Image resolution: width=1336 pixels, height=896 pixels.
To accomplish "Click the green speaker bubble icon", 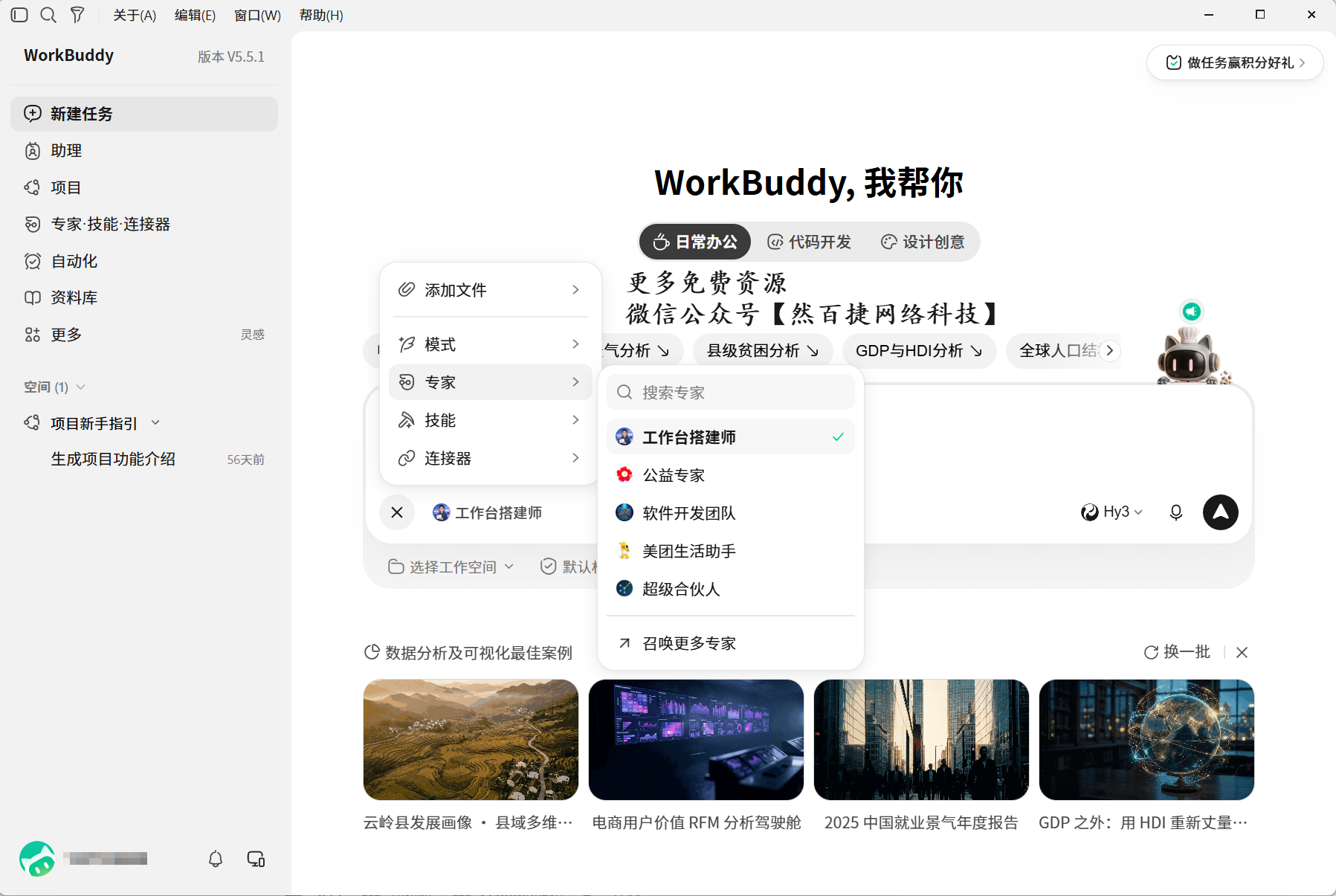I will [1192, 311].
